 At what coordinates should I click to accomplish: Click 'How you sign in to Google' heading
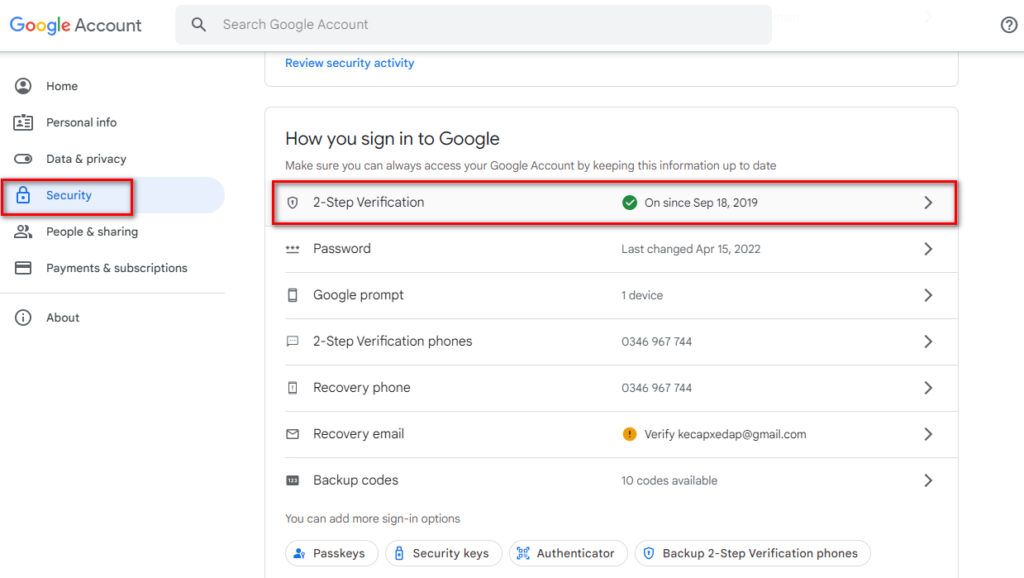(x=392, y=138)
